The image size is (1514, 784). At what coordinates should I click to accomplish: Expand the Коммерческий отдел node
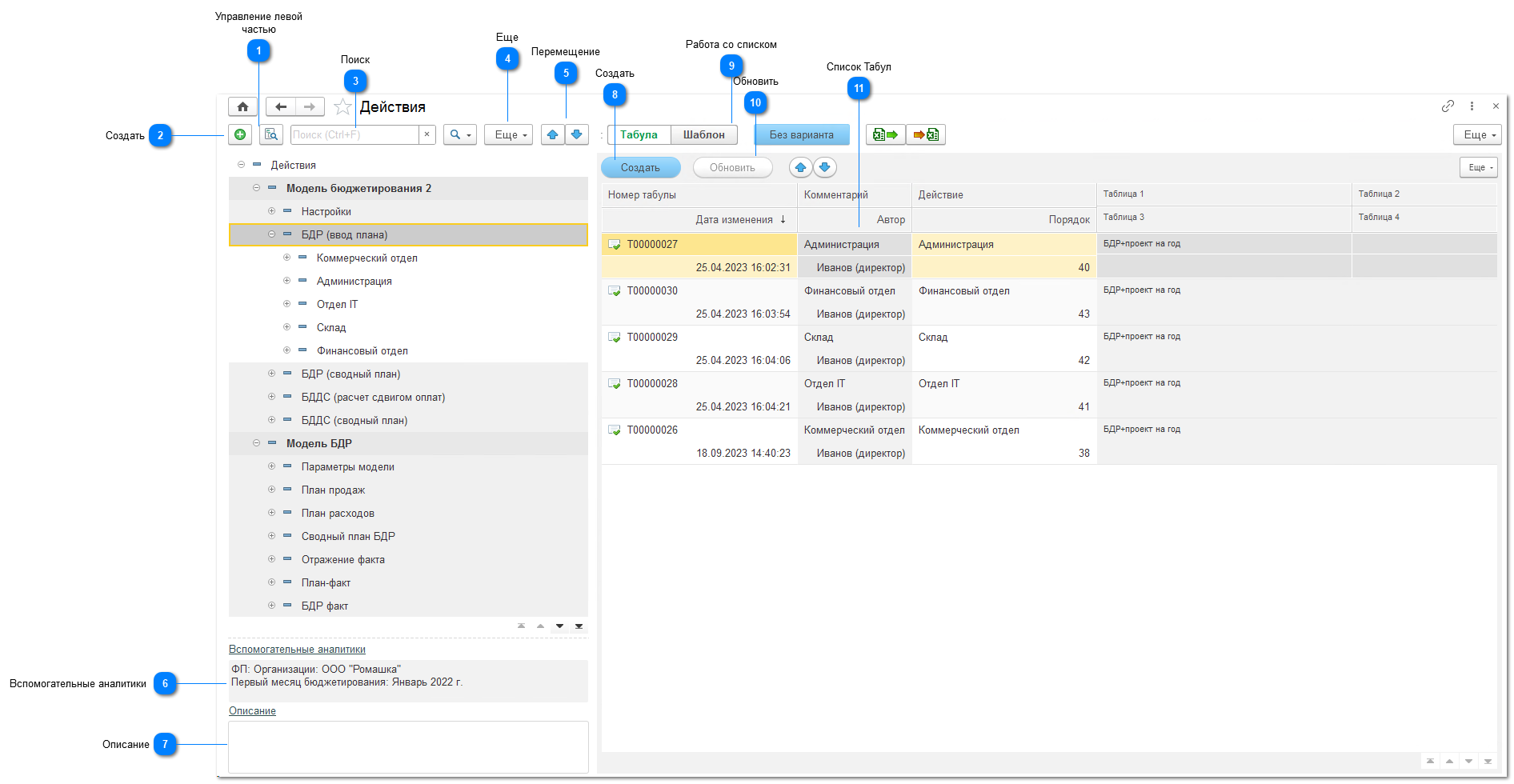[x=286, y=258]
